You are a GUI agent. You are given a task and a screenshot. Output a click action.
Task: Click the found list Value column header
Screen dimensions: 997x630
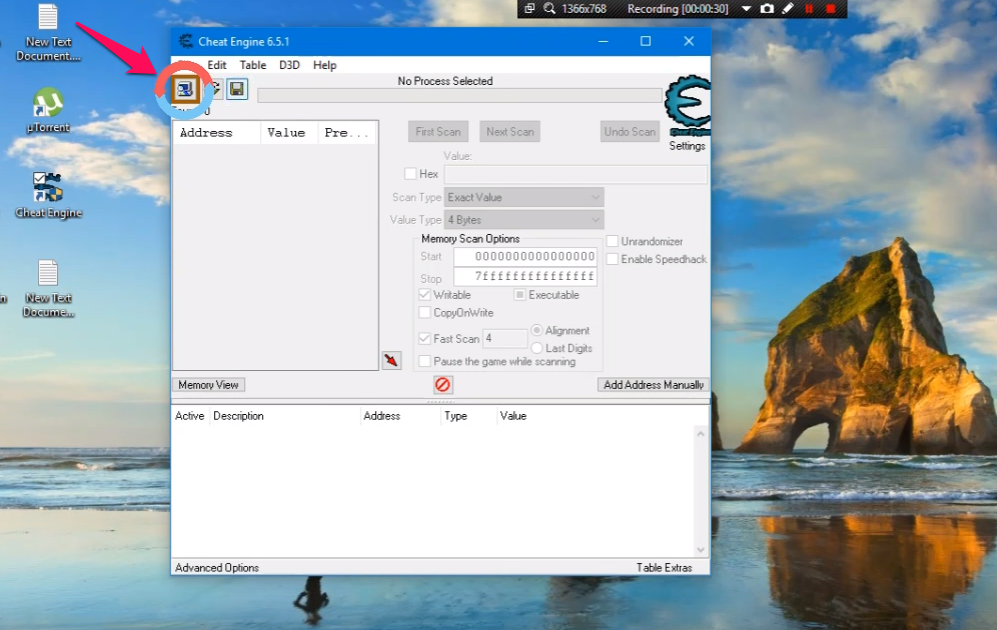point(289,132)
